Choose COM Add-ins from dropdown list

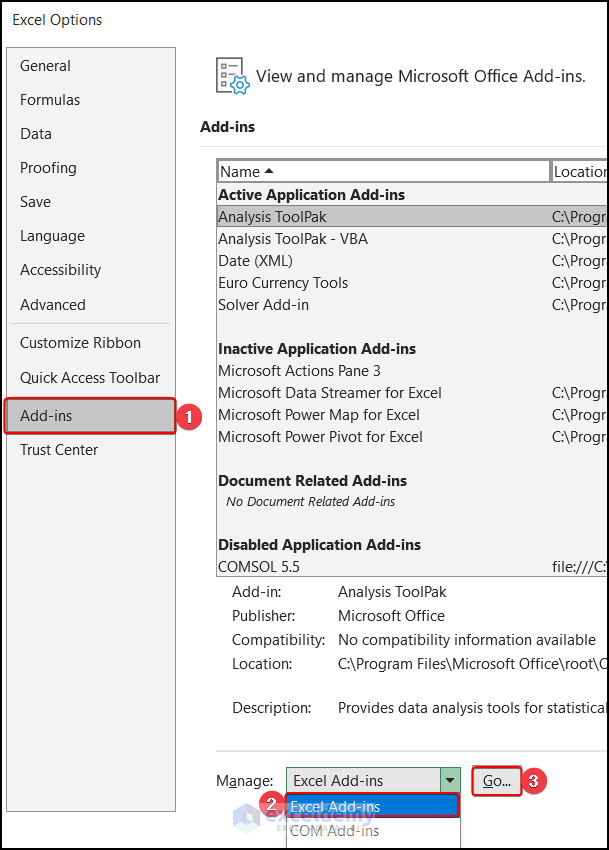335,831
